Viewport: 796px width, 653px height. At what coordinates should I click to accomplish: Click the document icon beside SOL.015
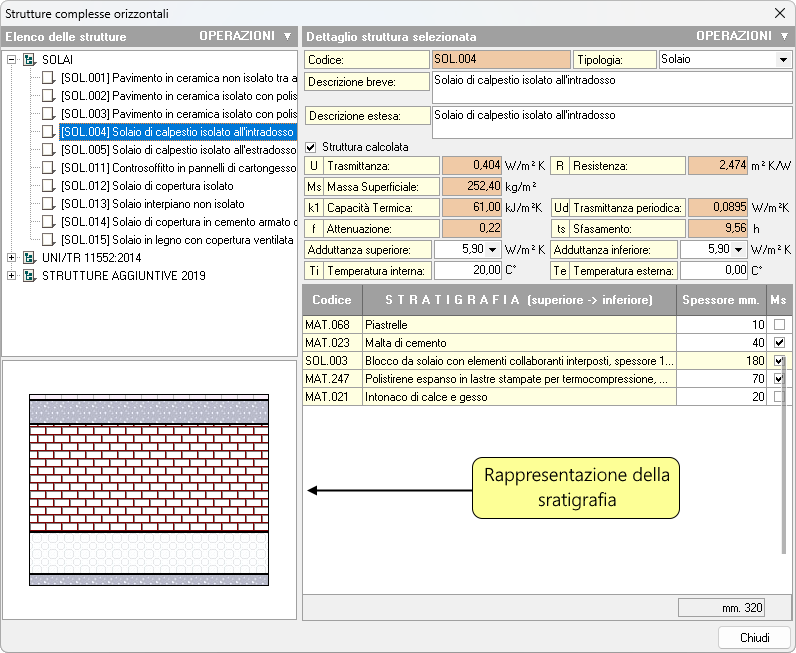click(48, 240)
